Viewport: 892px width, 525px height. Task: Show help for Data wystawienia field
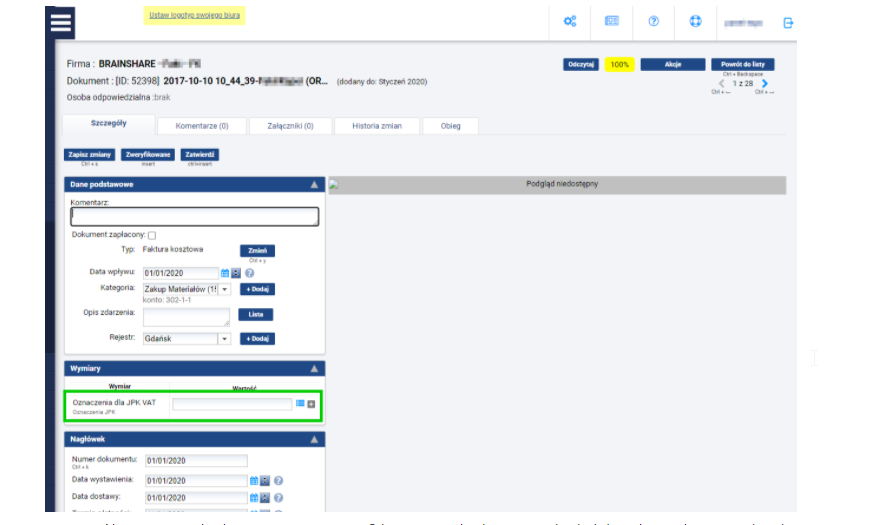pos(278,481)
